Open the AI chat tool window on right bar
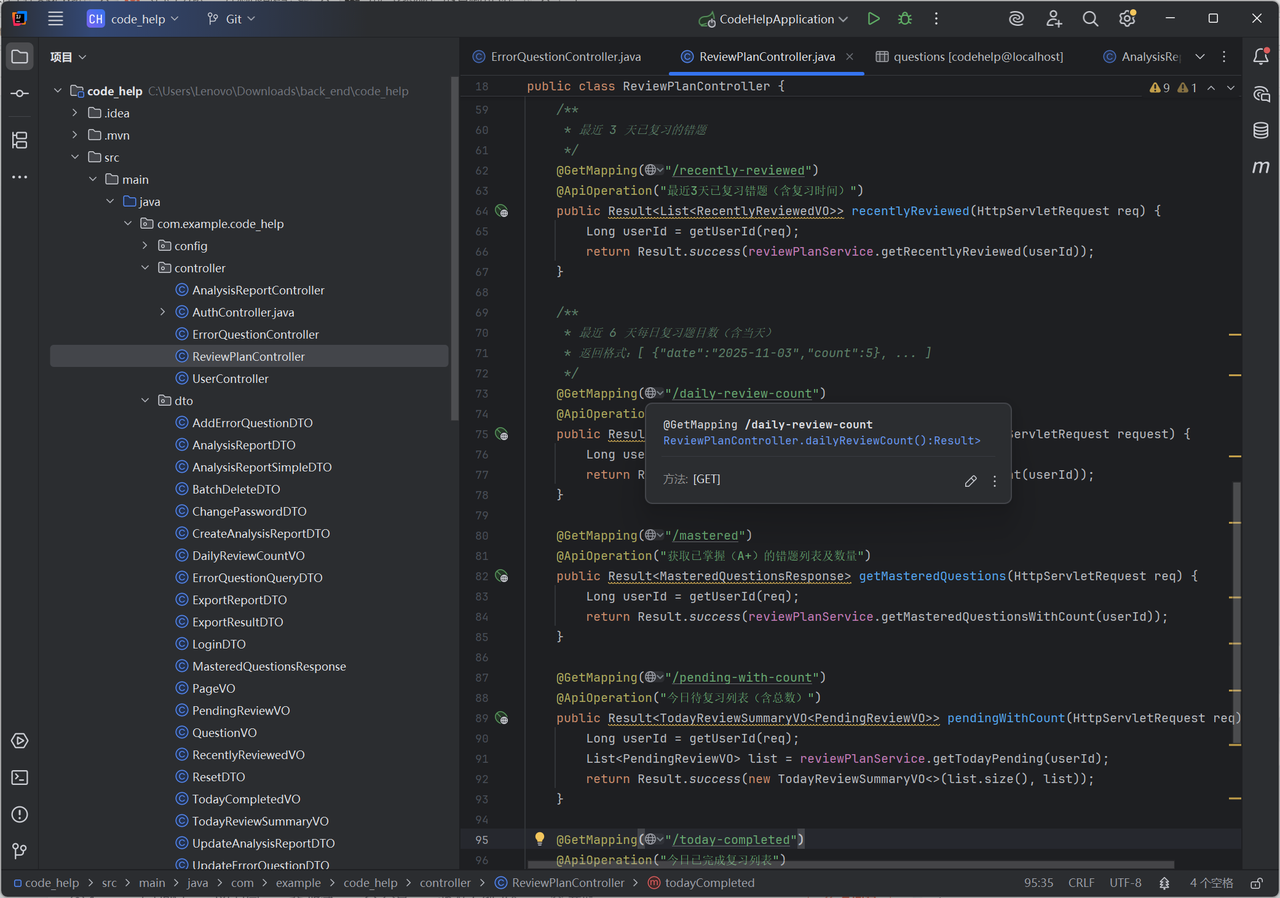 [1261, 94]
